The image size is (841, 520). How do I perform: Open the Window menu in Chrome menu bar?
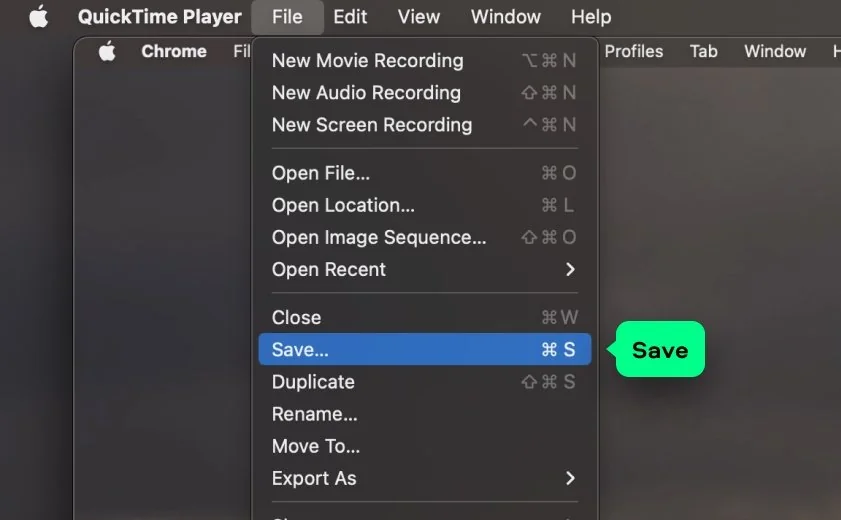point(775,51)
